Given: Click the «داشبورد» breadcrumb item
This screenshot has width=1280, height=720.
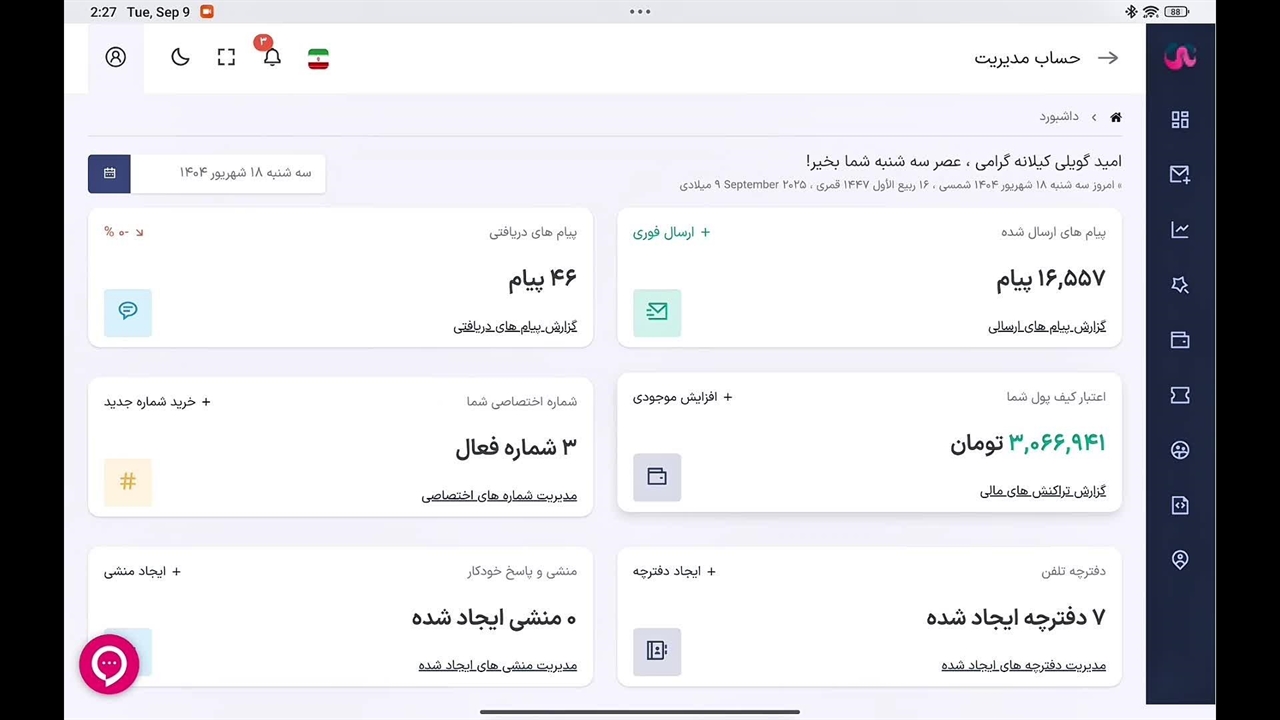Looking at the screenshot, I should point(1059,117).
